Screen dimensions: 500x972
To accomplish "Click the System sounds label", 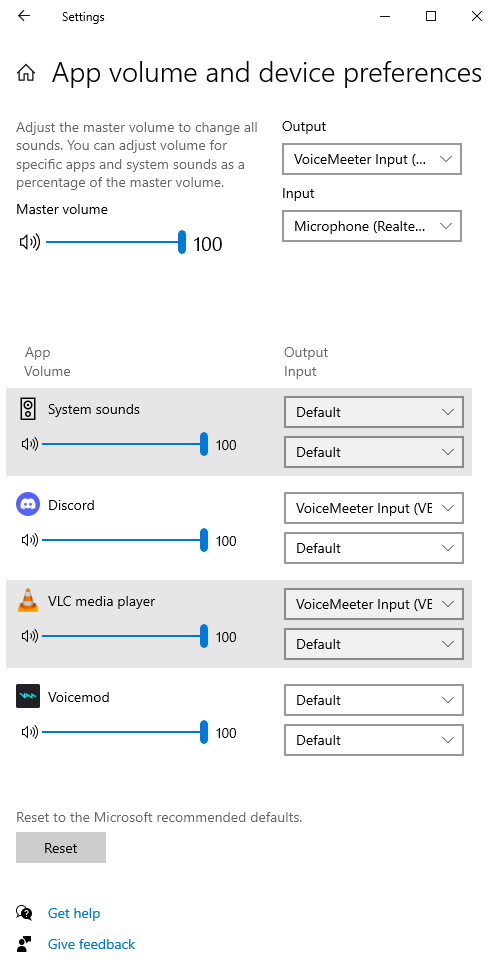I will (94, 409).
